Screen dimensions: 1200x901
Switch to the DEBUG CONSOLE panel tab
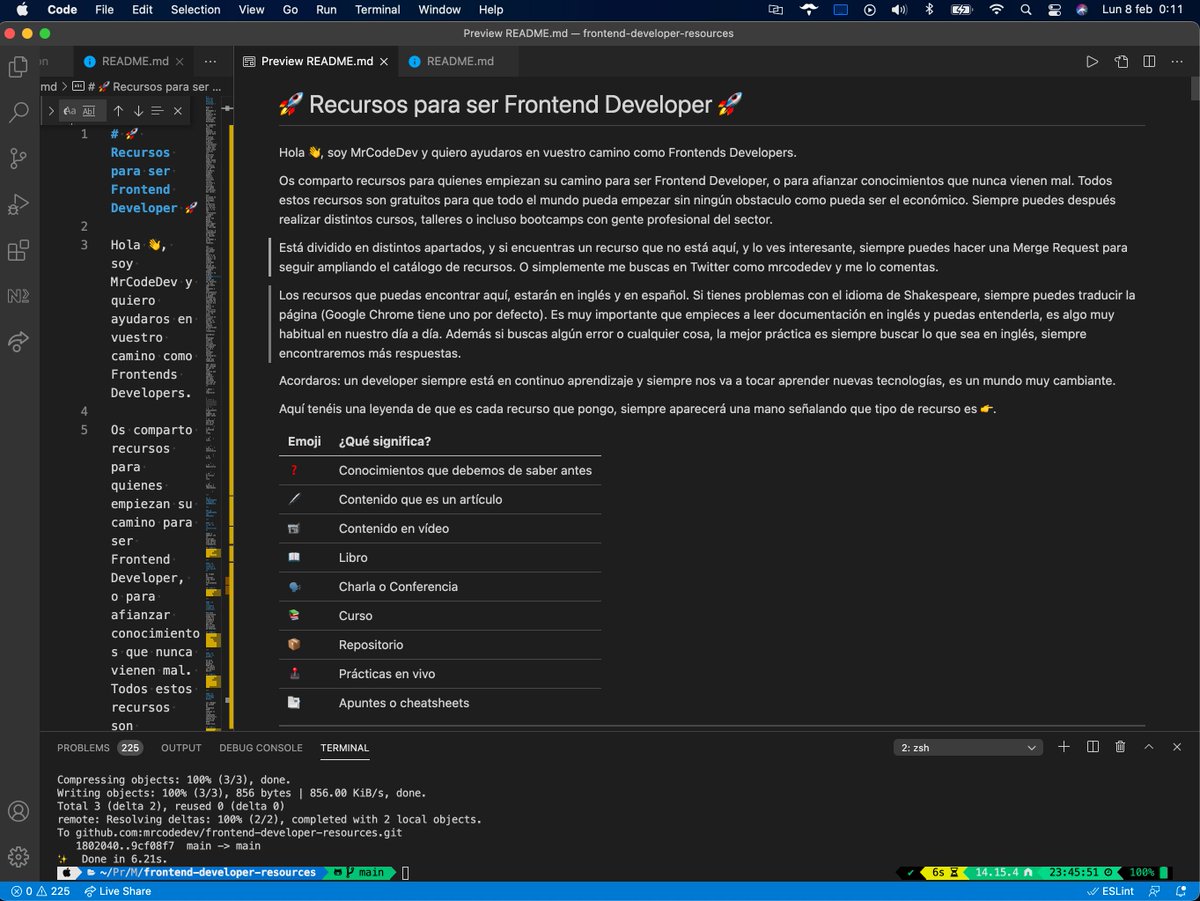261,748
